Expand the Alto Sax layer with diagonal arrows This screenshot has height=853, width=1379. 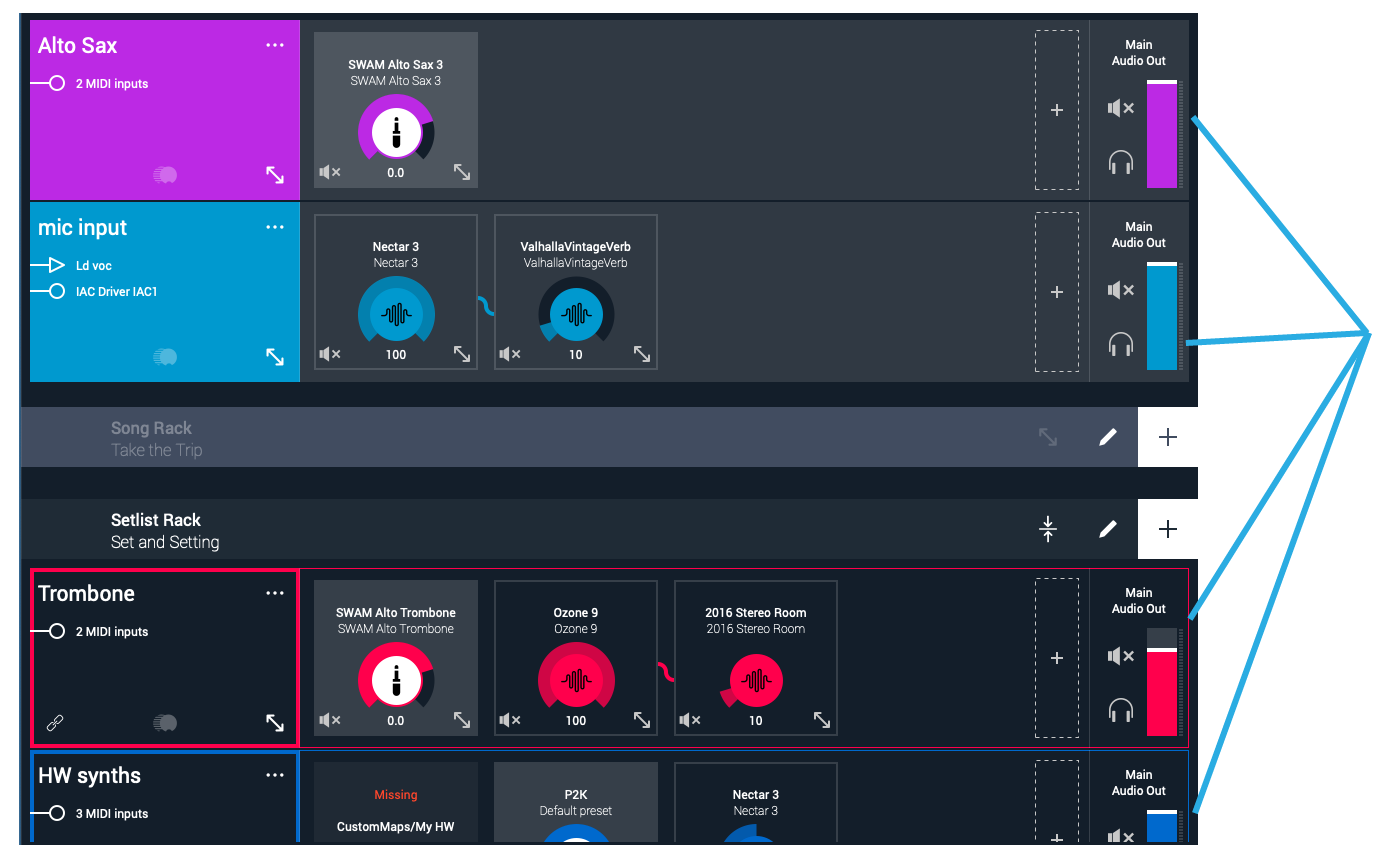click(x=275, y=175)
